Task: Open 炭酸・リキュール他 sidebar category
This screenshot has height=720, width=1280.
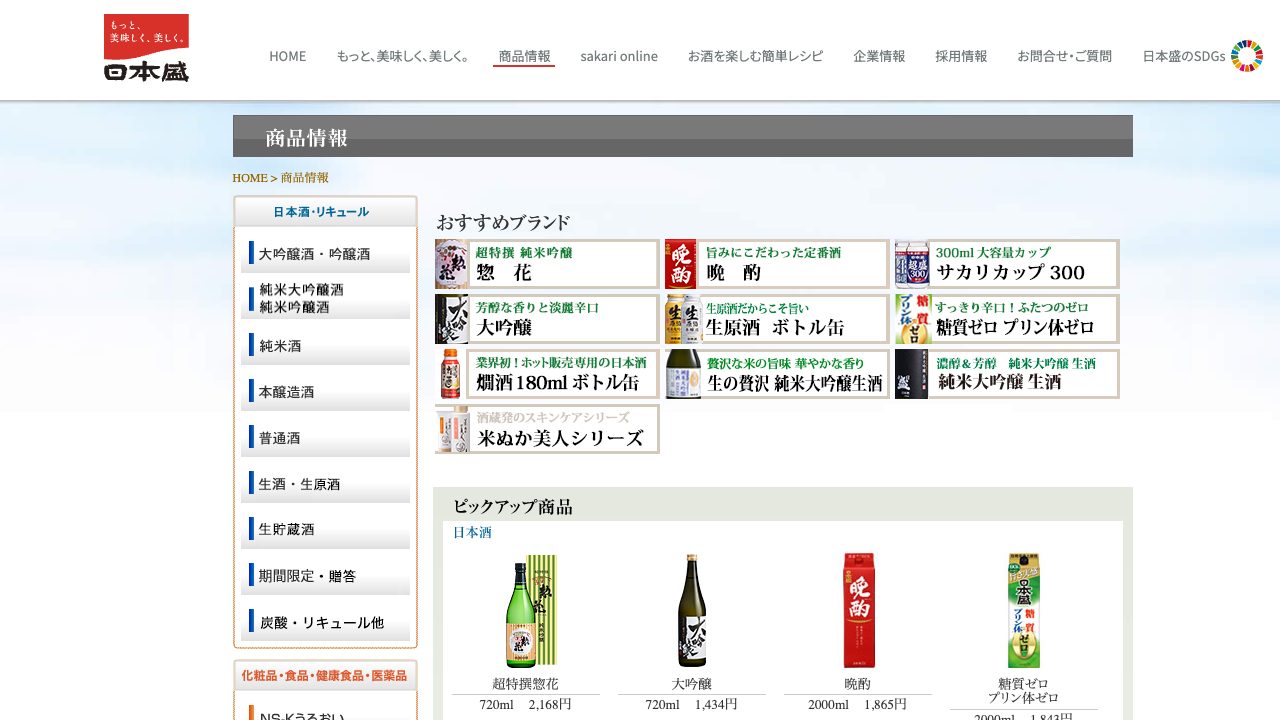Action: (326, 621)
